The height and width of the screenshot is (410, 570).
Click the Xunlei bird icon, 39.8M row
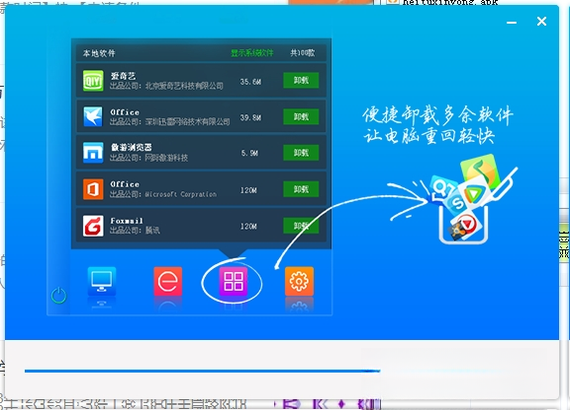(x=93, y=116)
